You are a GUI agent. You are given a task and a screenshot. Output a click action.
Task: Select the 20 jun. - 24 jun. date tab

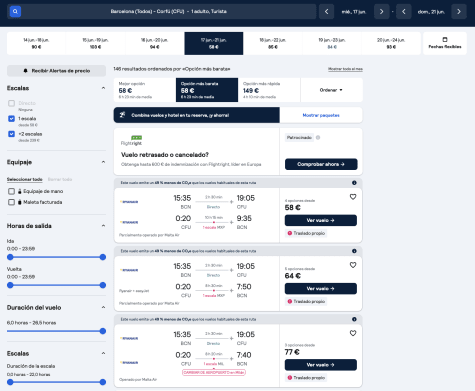click(391, 43)
